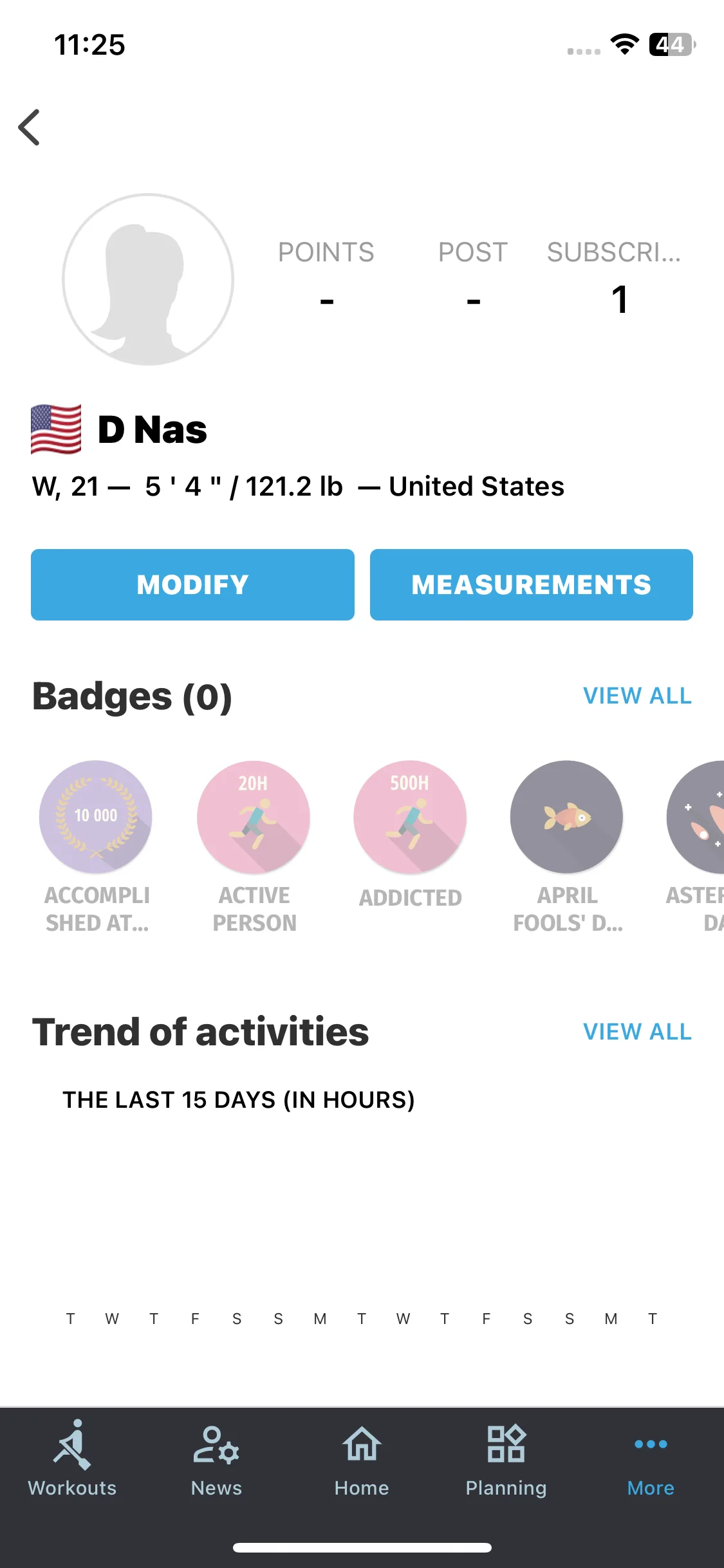View all badges link
Viewport: 724px width, 1568px height.
pyautogui.click(x=637, y=696)
